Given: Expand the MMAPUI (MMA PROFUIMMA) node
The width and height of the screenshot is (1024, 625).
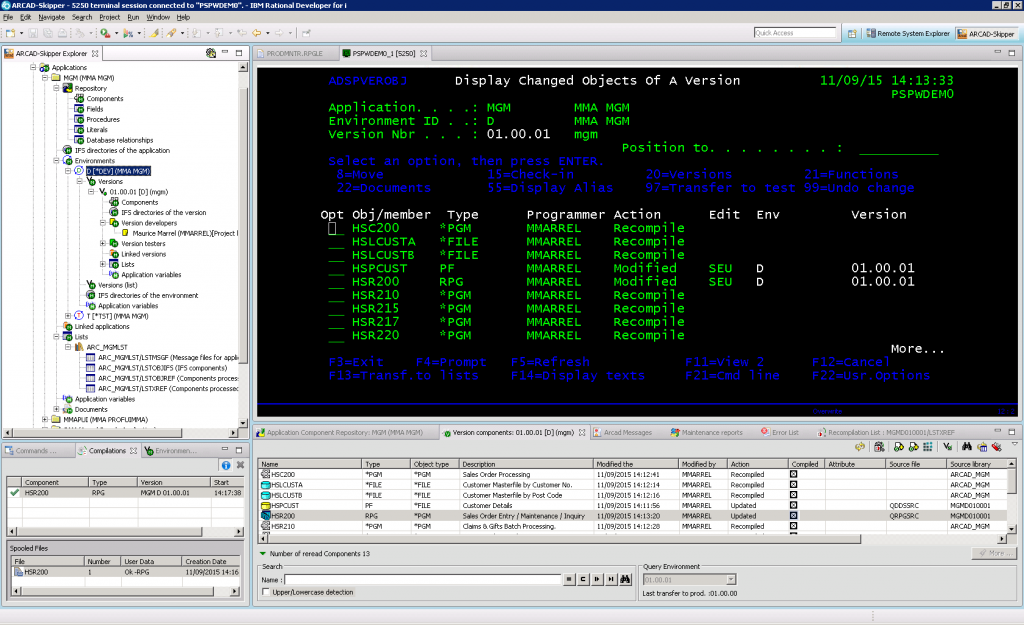Looking at the screenshot, I should pyautogui.click(x=45, y=420).
